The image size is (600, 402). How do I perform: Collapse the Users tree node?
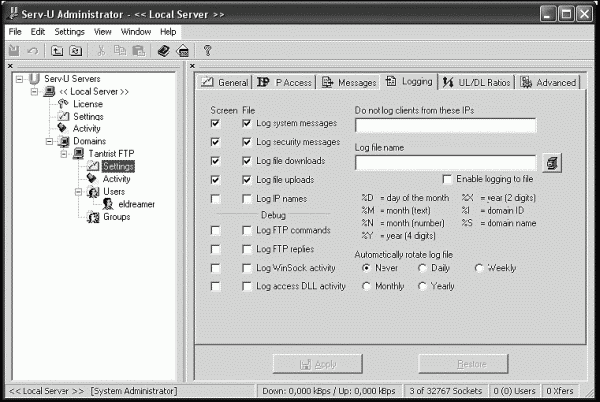point(78,192)
